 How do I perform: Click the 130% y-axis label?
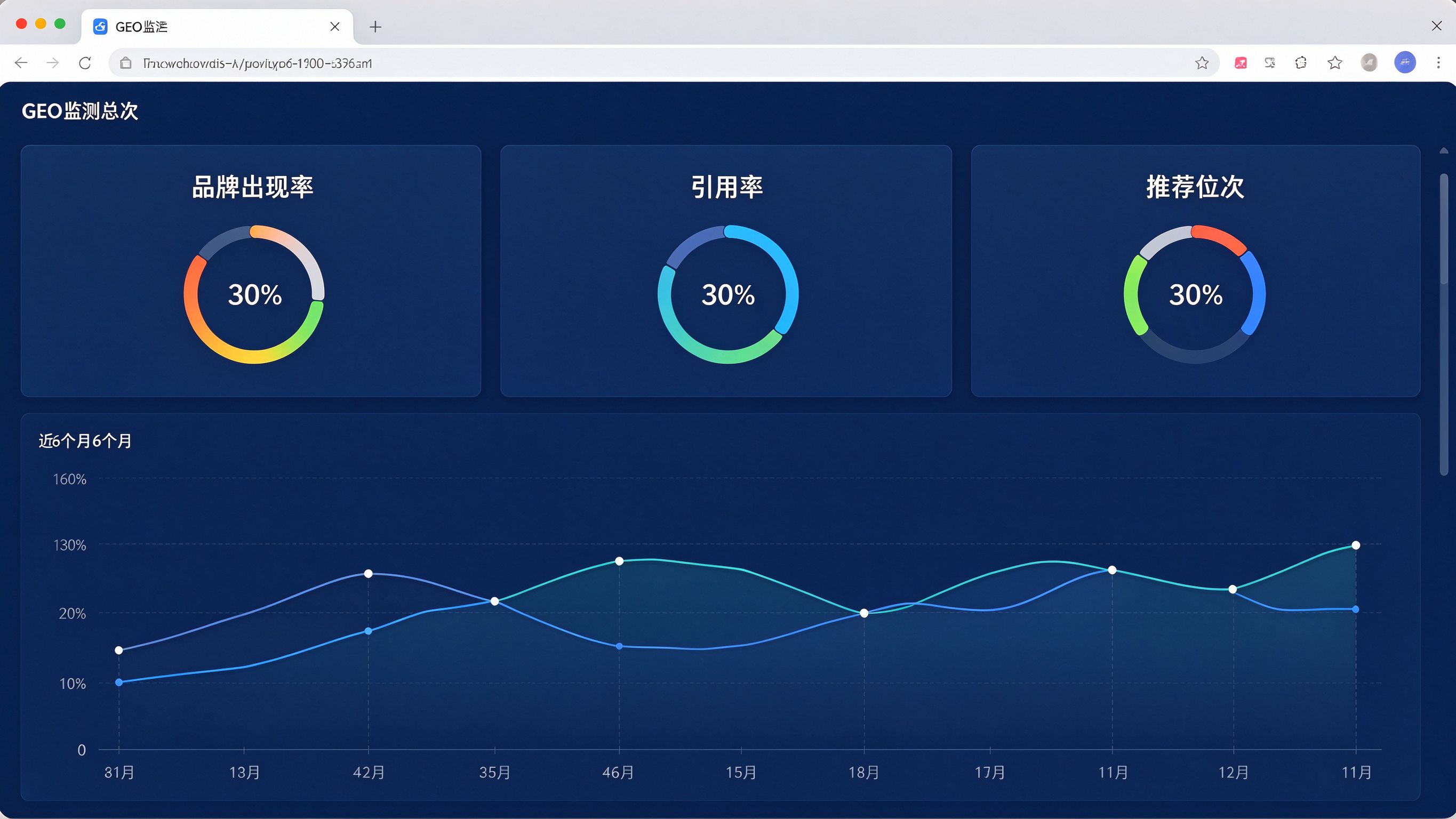pyautogui.click(x=69, y=545)
